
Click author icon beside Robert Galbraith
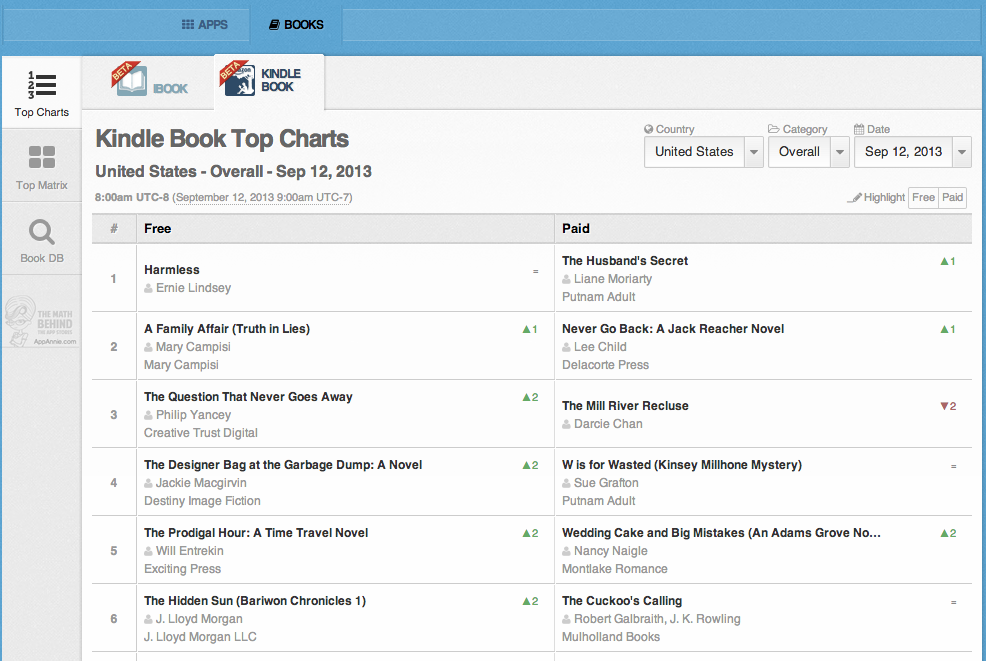coord(567,619)
